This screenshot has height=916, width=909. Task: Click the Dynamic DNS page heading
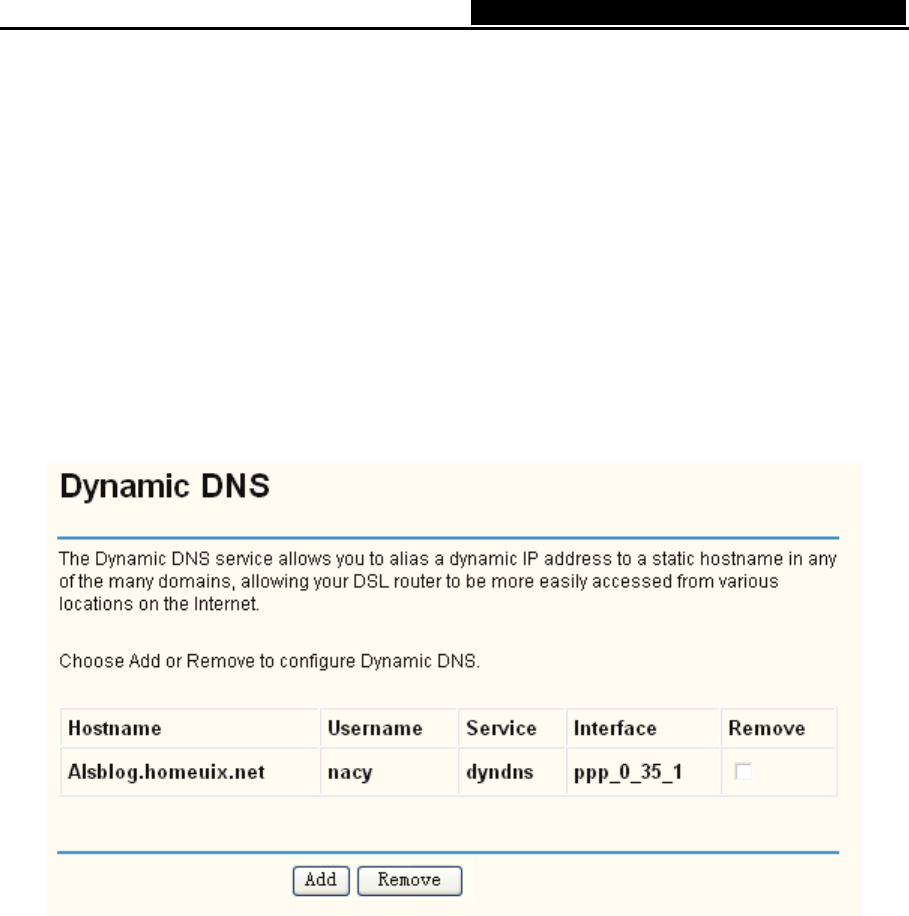(165, 487)
